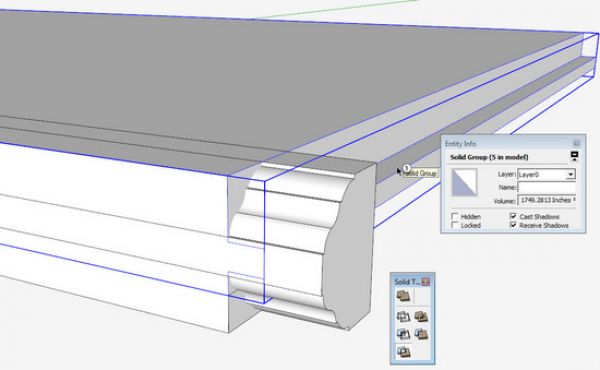Click the Entity Info show details icon
The width and height of the screenshot is (600, 370).
coord(574,156)
